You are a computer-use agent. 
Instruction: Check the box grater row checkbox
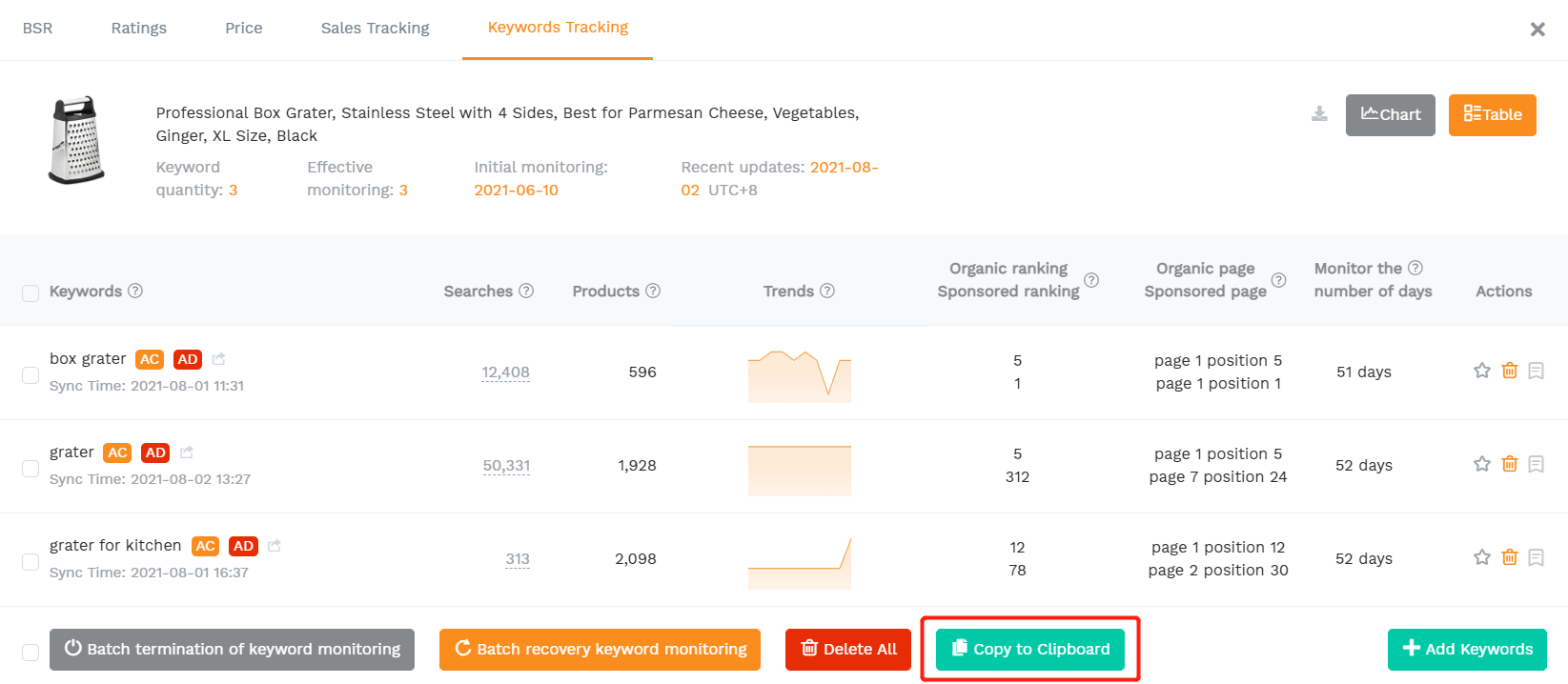point(31,375)
